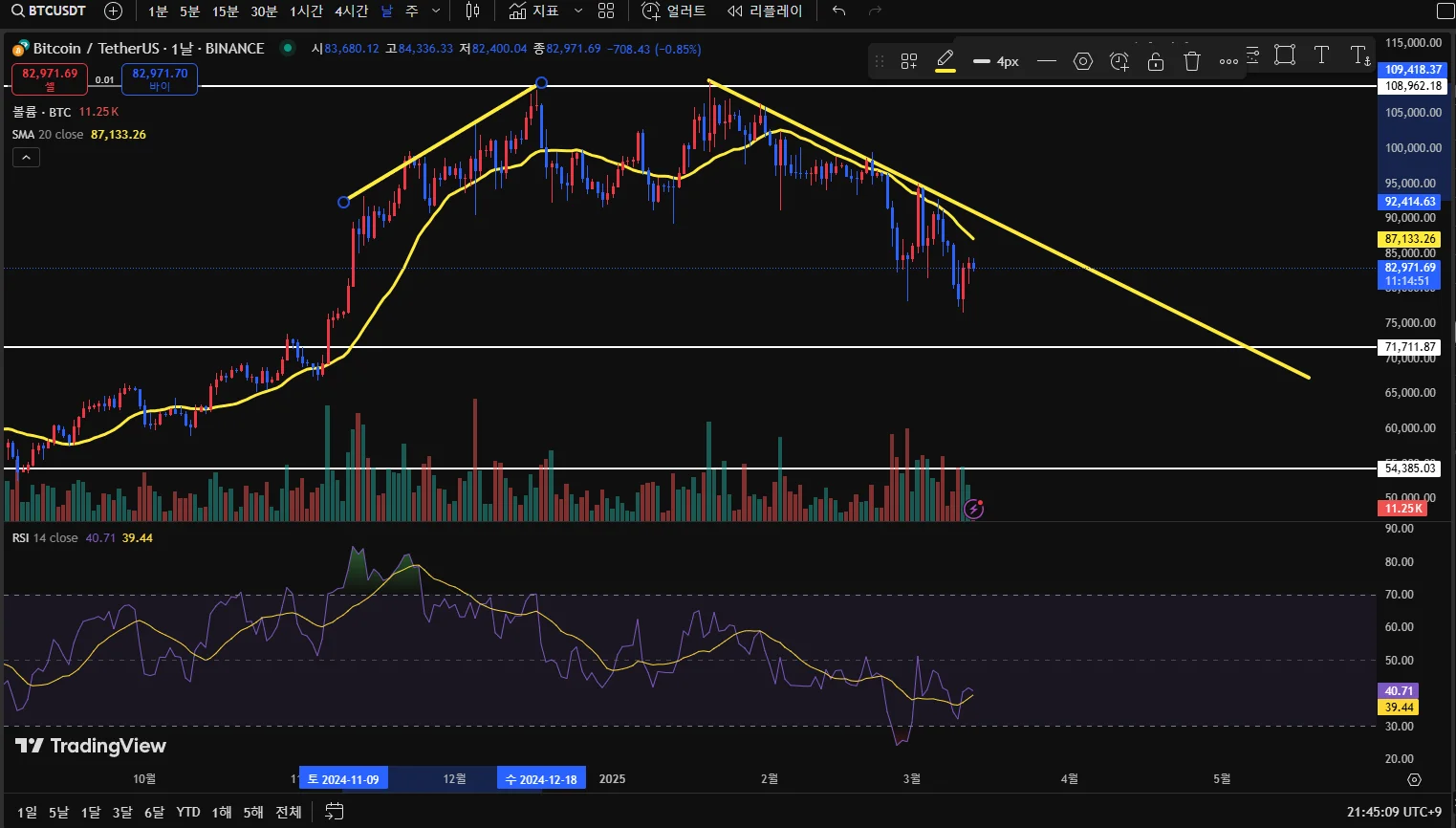Screen dimensions: 1456x828
Task: Select the 주 weekly interval
Action: point(412,11)
